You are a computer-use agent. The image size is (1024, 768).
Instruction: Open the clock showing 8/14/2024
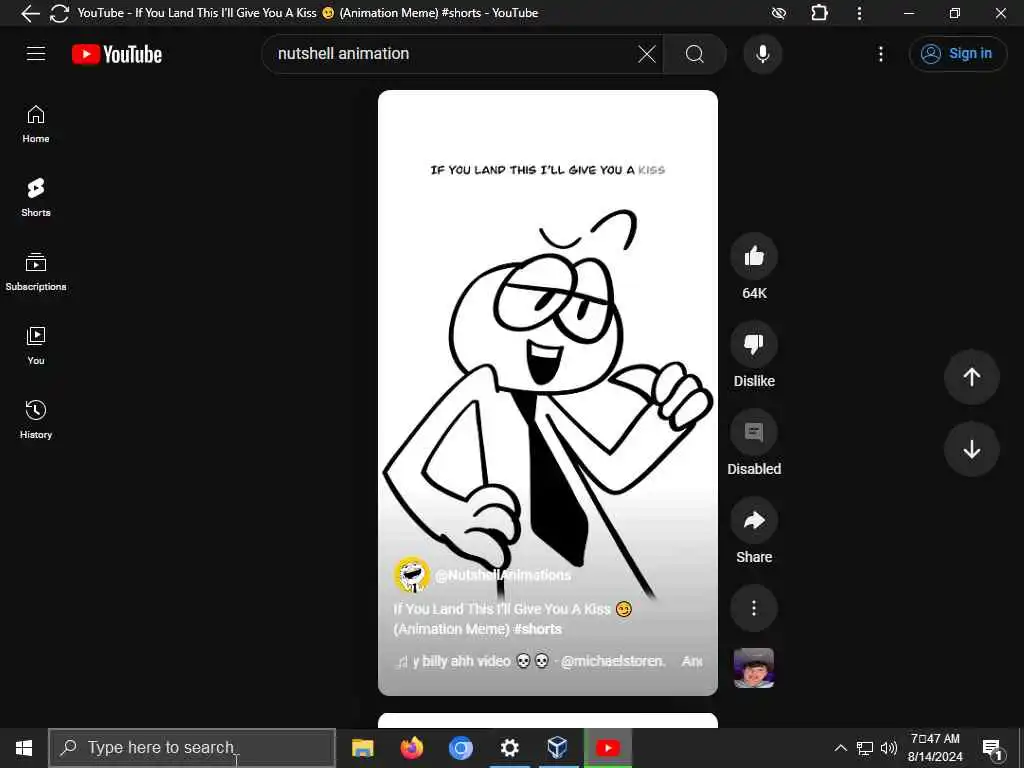935,748
